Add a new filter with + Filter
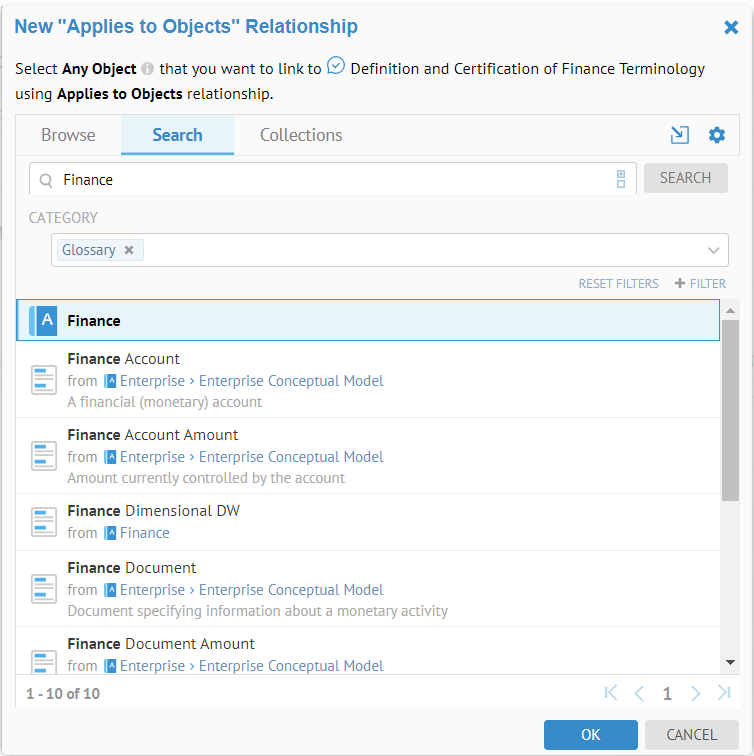The height and width of the screenshot is (756, 754). click(700, 284)
